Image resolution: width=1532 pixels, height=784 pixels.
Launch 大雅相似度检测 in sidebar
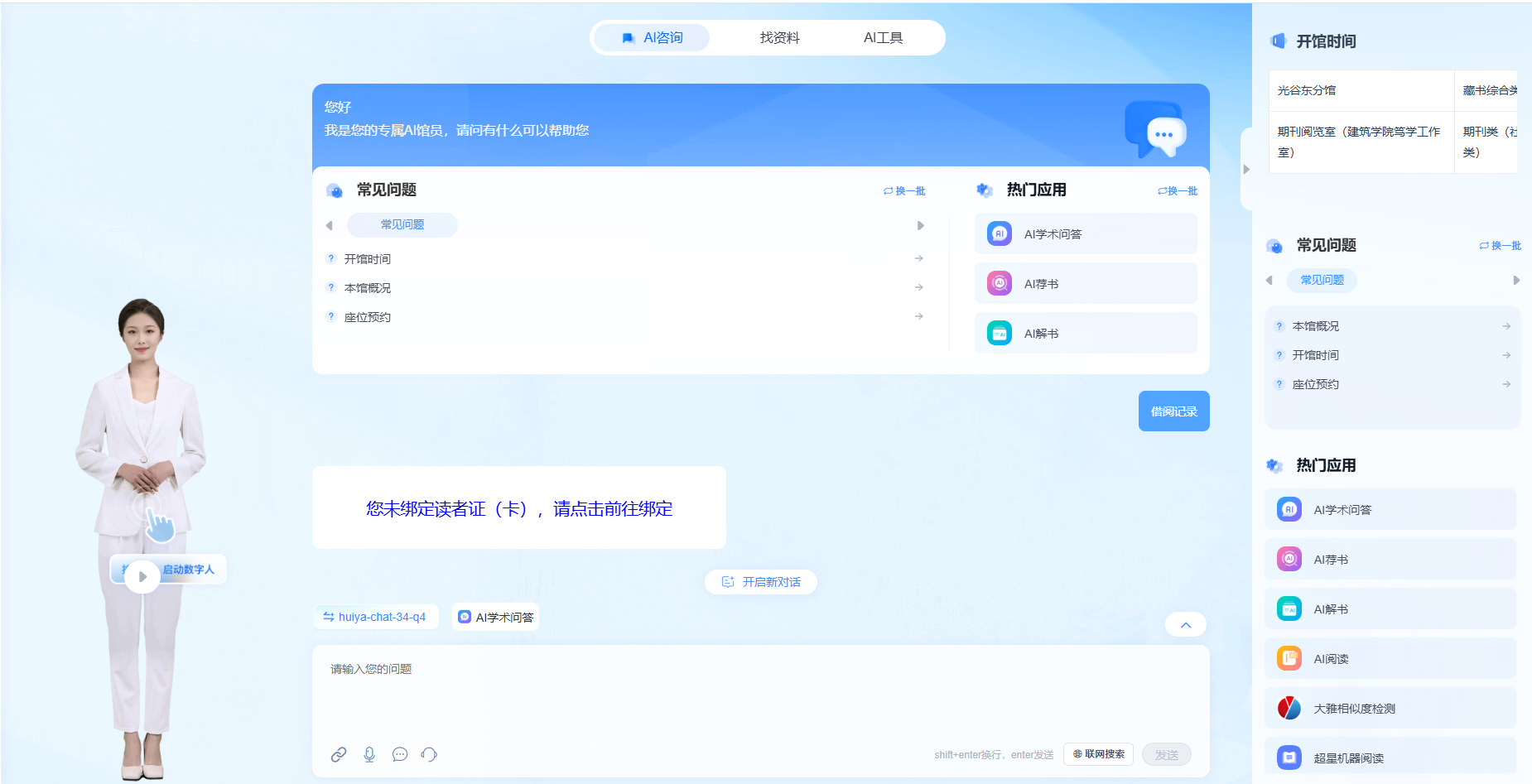pos(1390,709)
